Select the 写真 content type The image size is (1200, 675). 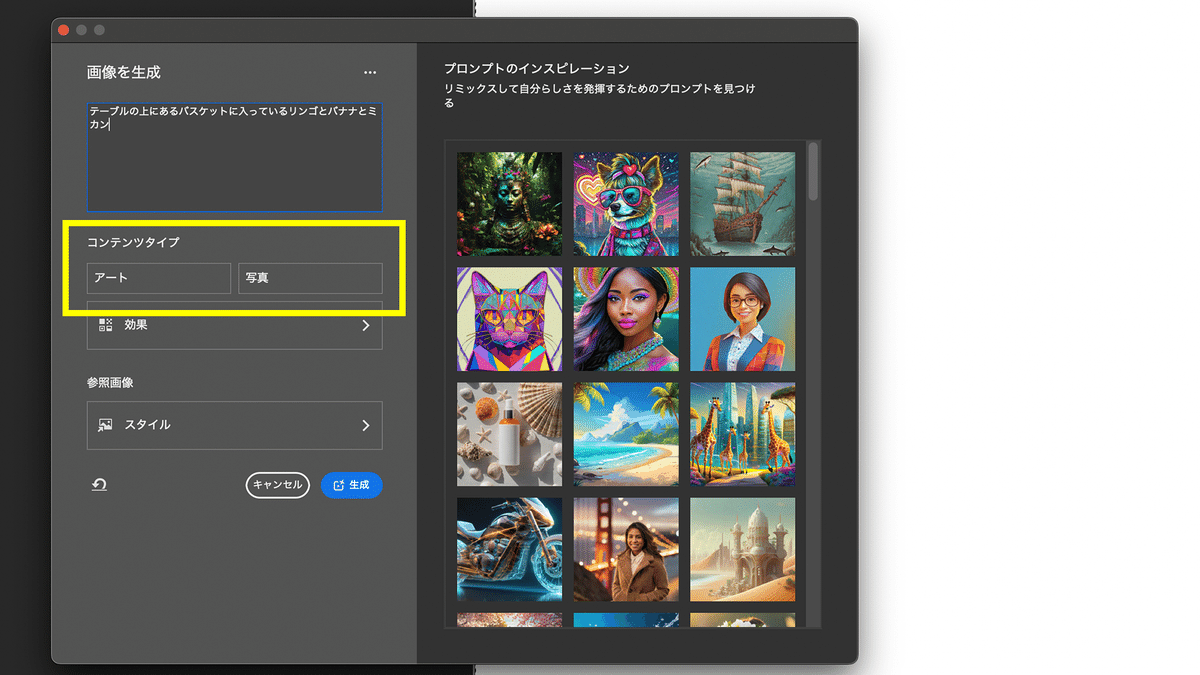pos(310,278)
